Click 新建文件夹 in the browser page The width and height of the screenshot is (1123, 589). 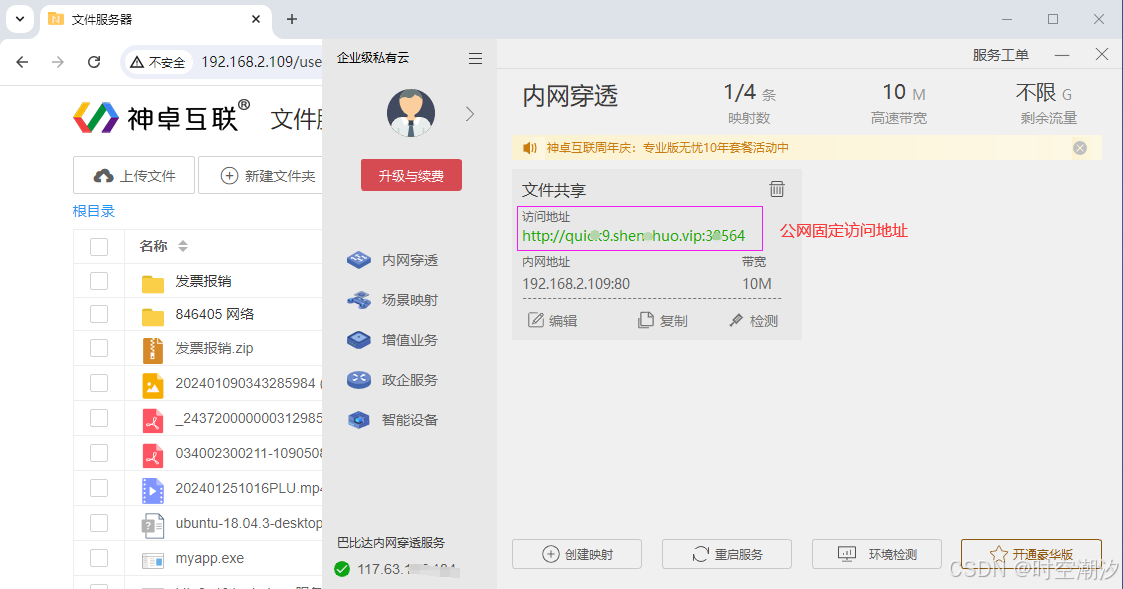[260, 176]
